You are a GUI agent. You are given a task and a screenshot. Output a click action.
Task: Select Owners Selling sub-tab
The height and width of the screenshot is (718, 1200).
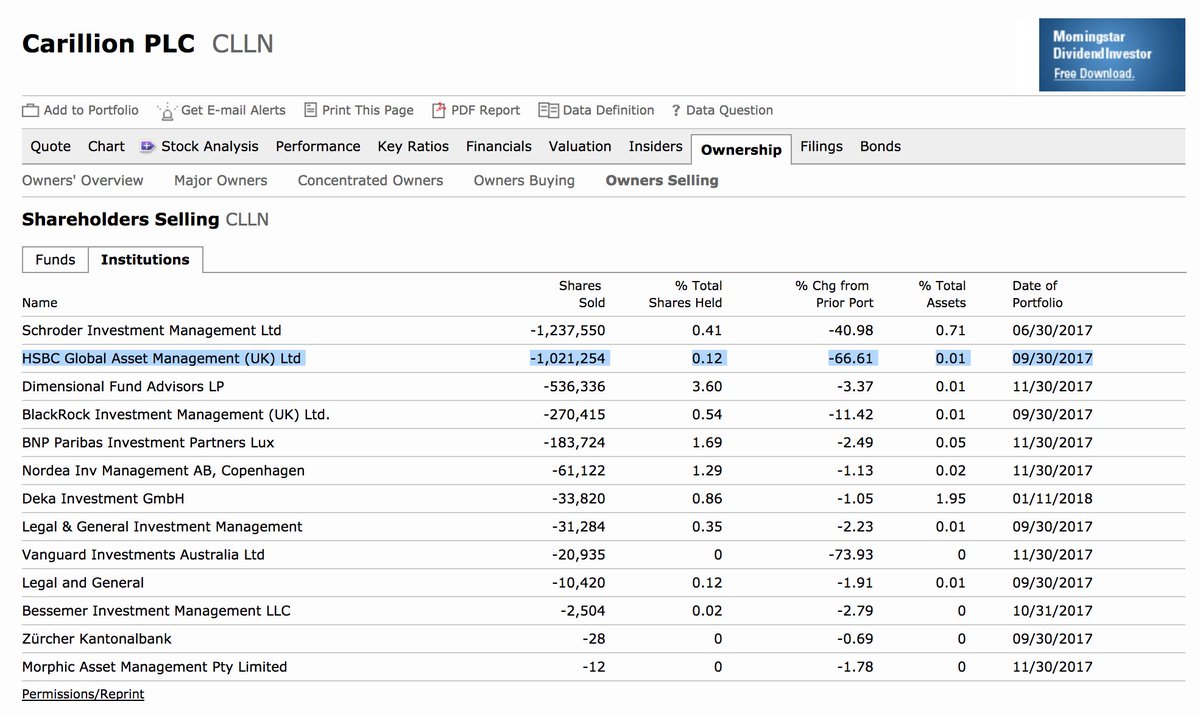coord(662,180)
